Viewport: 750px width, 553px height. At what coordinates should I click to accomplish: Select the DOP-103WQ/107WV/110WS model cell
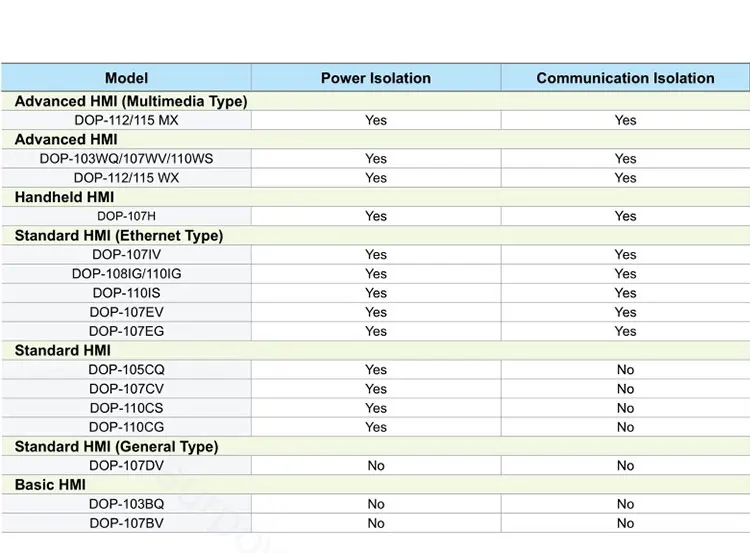pyautogui.click(x=126, y=159)
